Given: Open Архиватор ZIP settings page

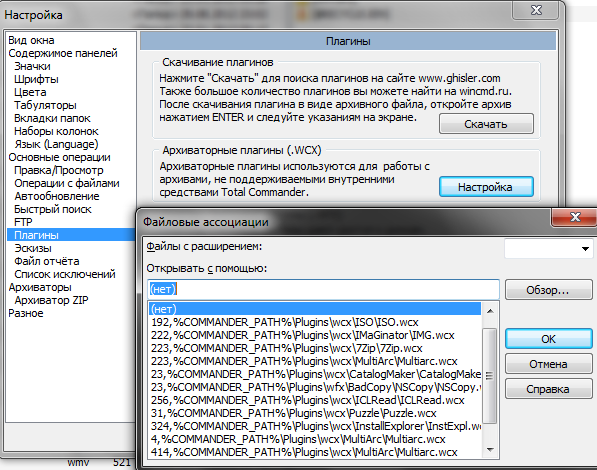Looking at the screenshot, I should (x=51, y=300).
